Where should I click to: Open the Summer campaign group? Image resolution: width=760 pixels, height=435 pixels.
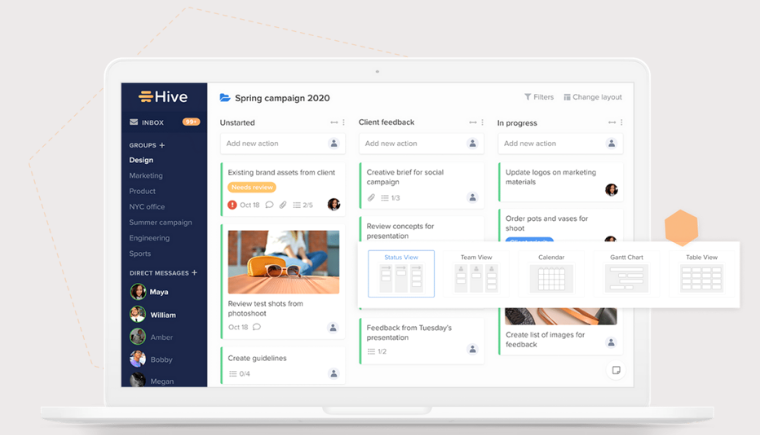click(x=160, y=222)
